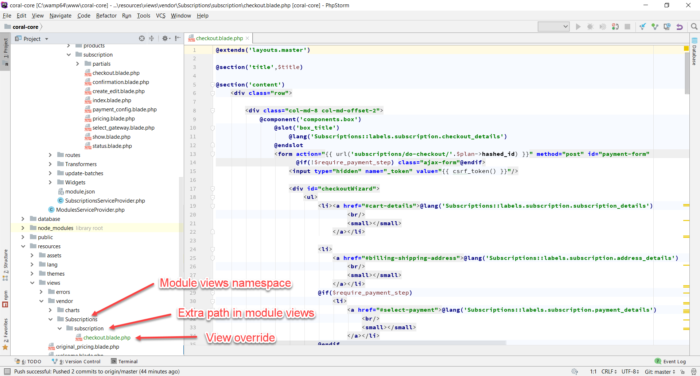Select module.json file in tree
The width and height of the screenshot is (700, 376).
(76, 192)
